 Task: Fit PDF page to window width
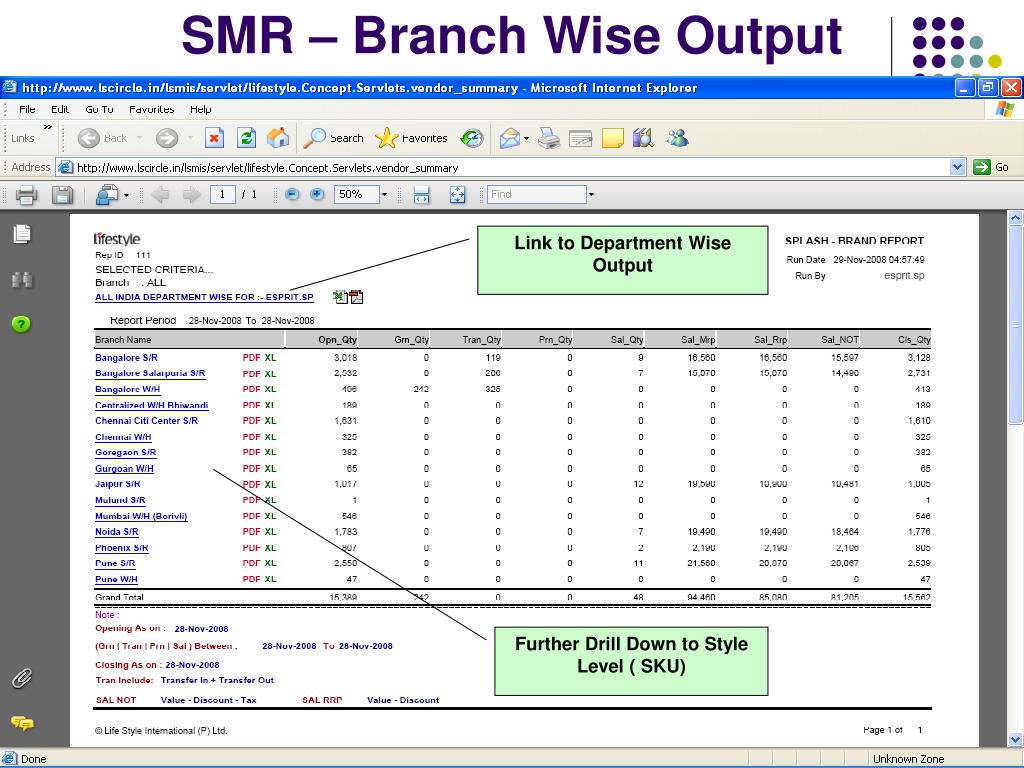click(x=422, y=195)
